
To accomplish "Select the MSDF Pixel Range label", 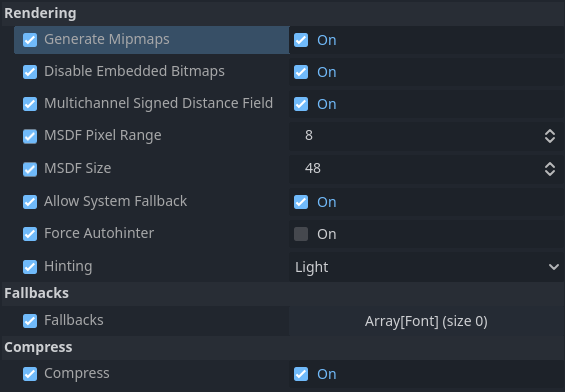I will click(103, 136).
